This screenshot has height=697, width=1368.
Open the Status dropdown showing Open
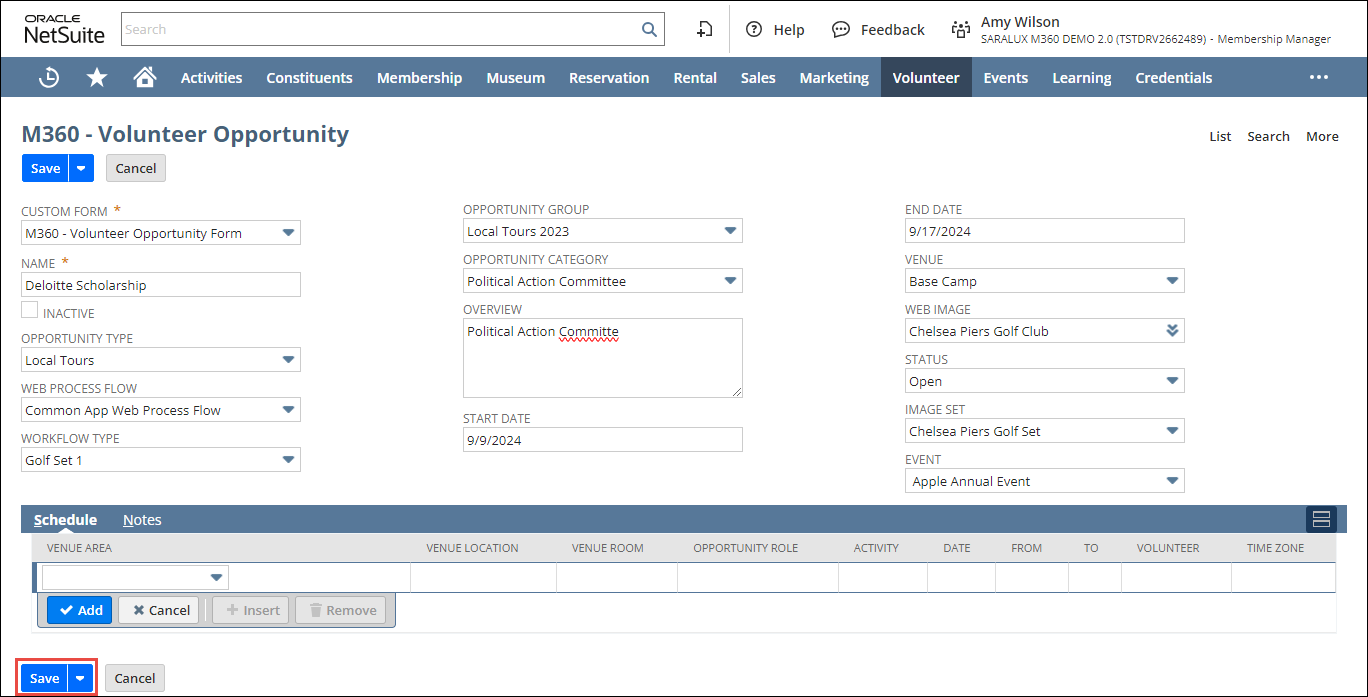click(x=1172, y=381)
